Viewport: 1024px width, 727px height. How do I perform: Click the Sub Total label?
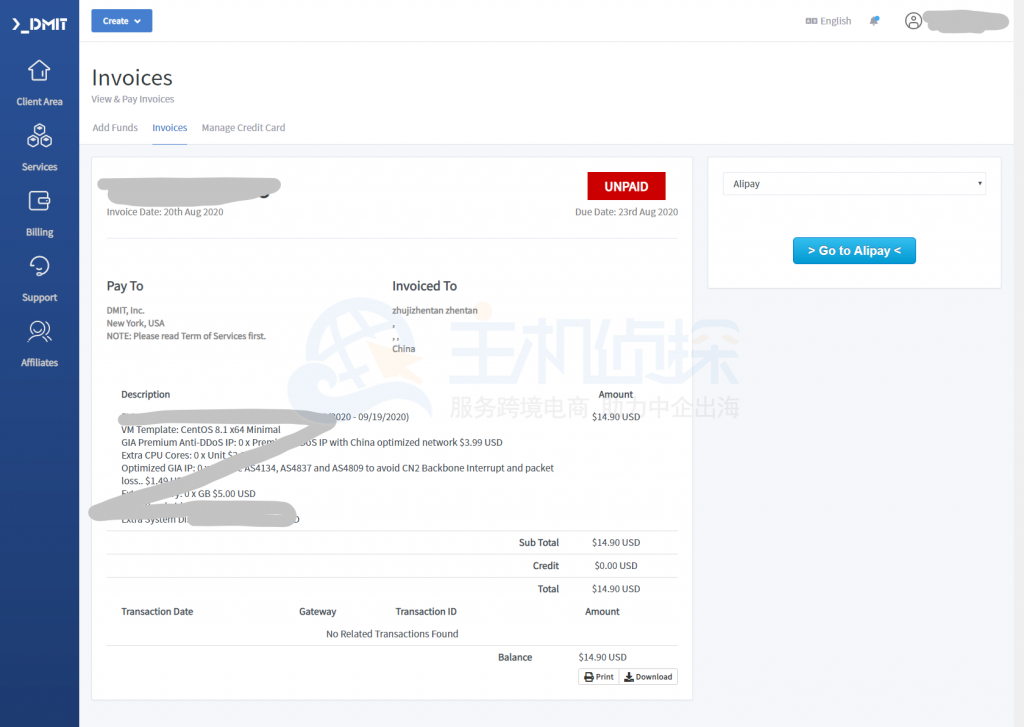click(539, 542)
